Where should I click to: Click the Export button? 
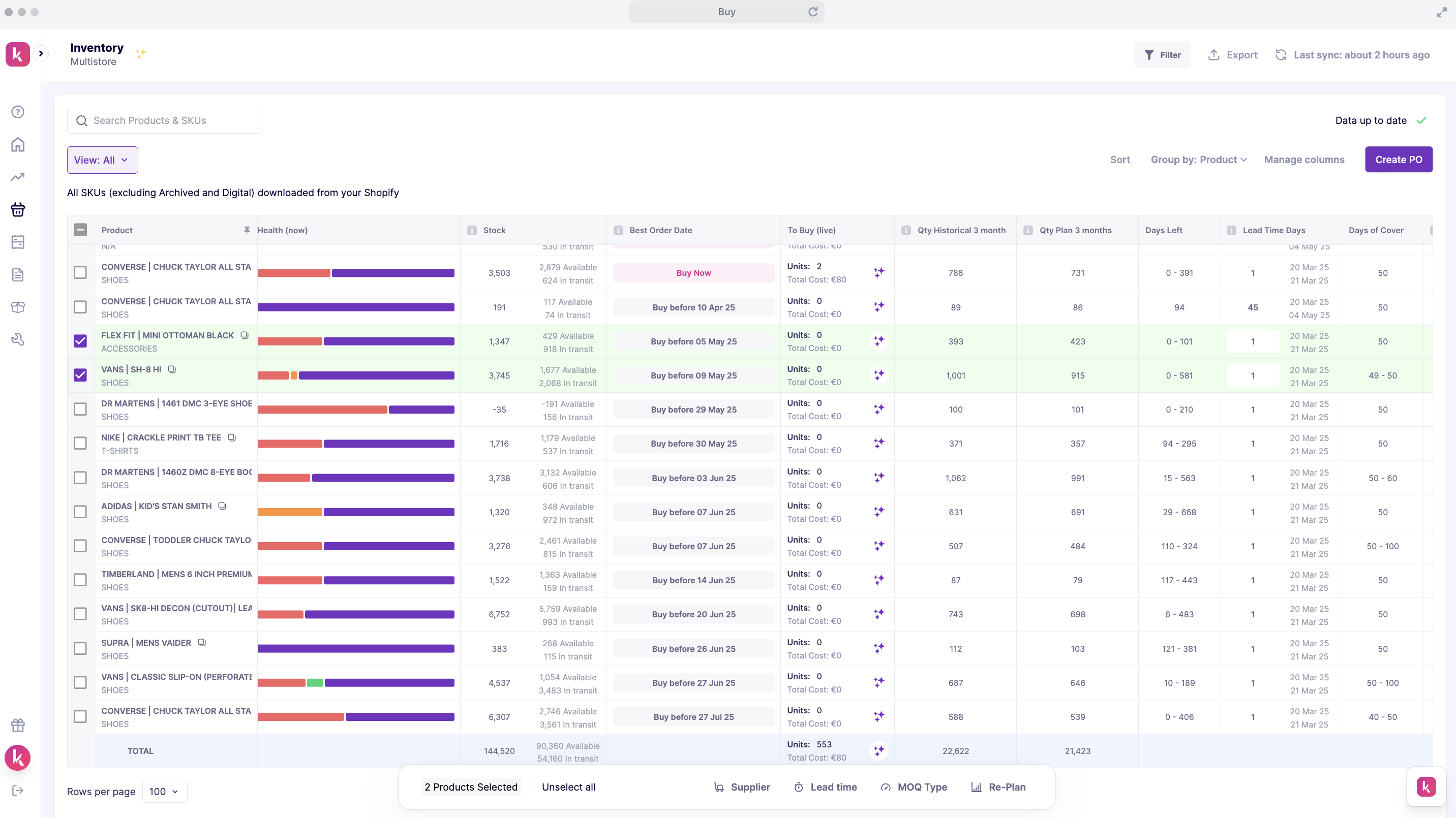coord(1233,55)
